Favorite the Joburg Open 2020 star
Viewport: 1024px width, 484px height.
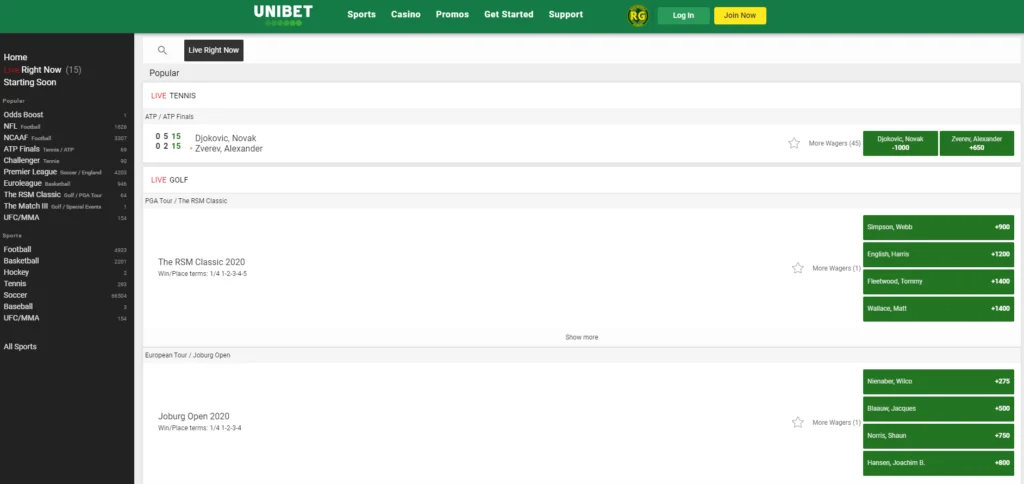coord(798,422)
